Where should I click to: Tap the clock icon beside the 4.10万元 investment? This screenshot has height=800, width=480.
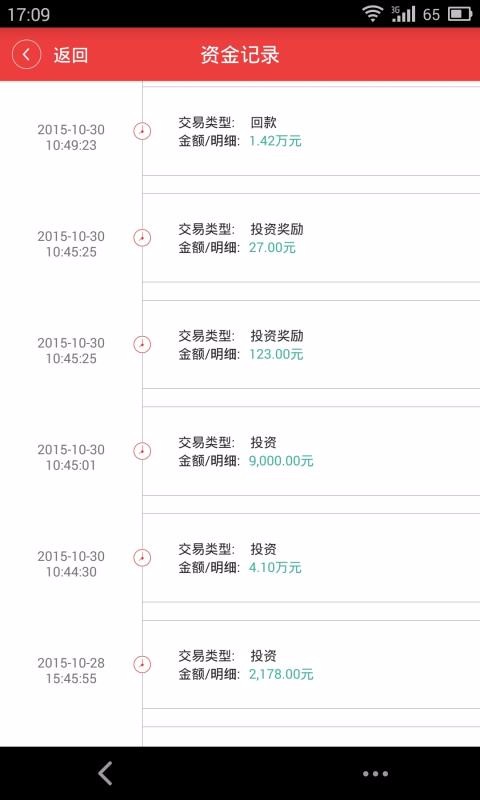(142, 558)
